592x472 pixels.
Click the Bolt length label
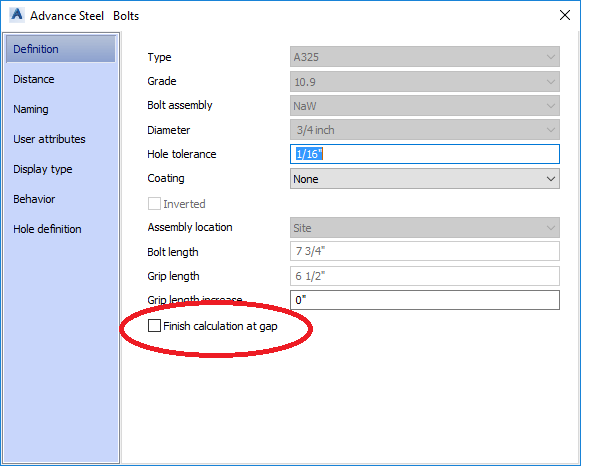pyautogui.click(x=173, y=252)
